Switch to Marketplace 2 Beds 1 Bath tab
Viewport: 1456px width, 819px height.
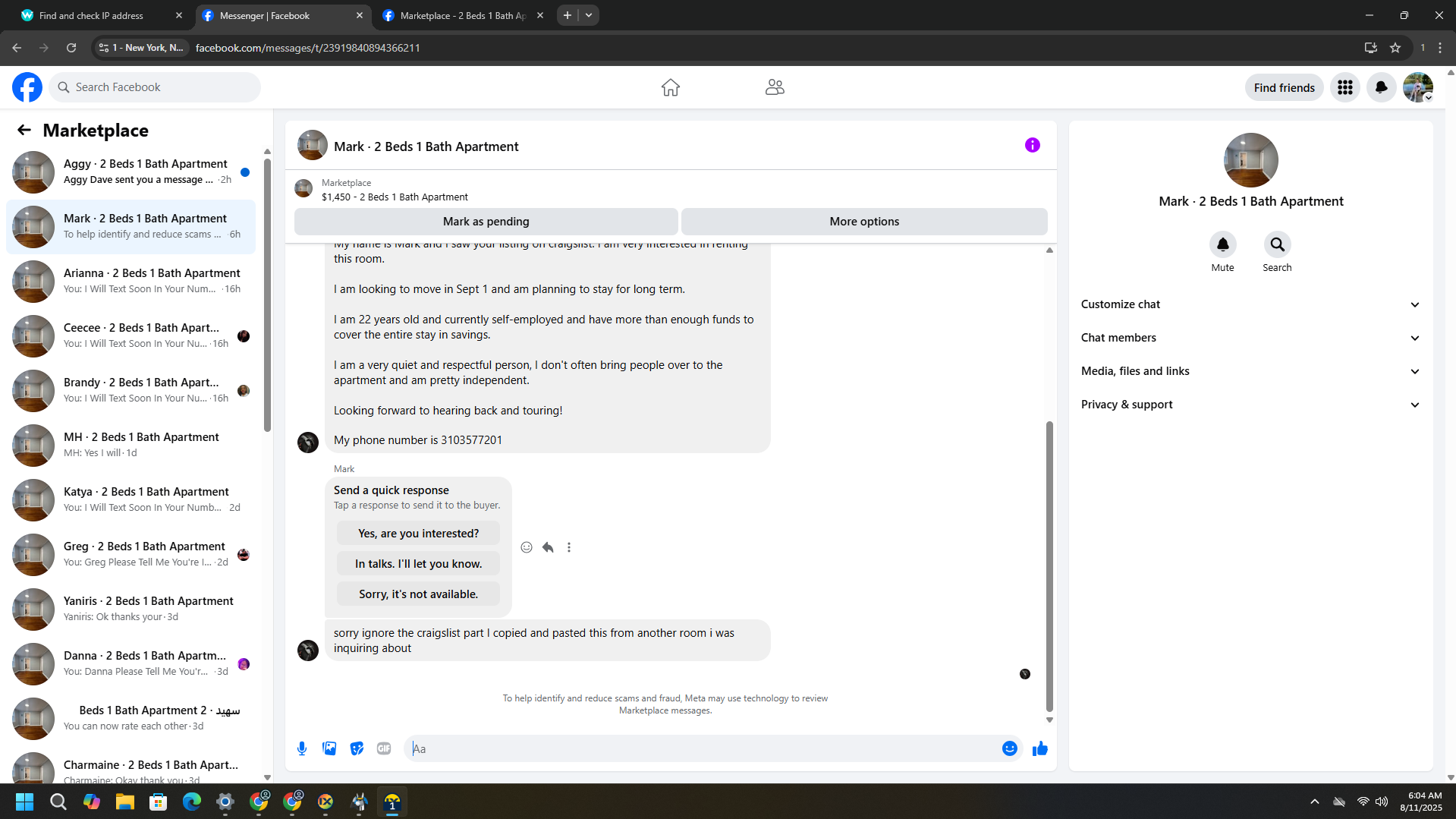click(463, 15)
